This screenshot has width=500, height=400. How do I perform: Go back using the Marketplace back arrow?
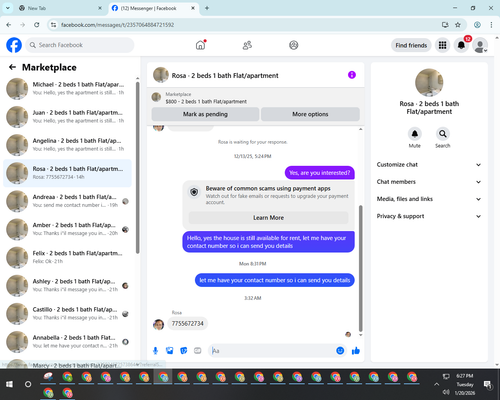pos(12,67)
